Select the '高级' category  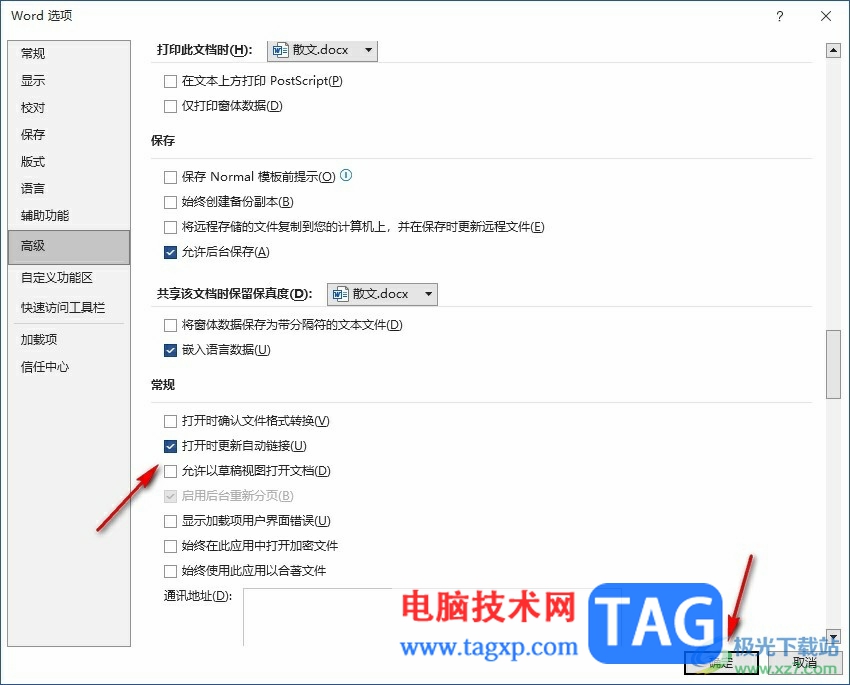[69, 247]
